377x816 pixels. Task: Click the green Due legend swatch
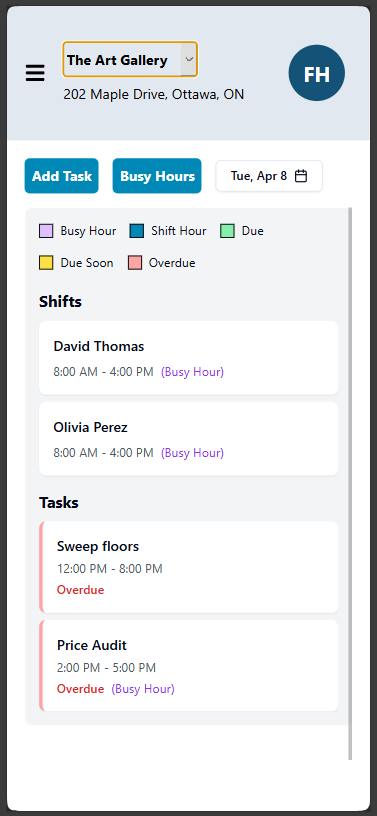tap(228, 231)
